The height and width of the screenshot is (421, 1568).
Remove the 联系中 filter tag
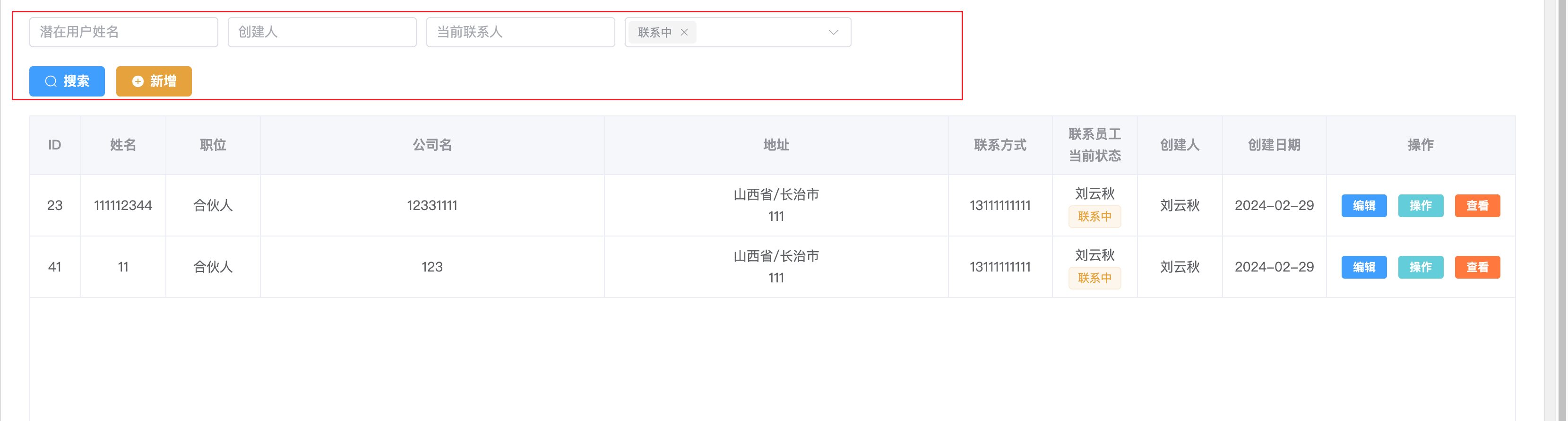(x=684, y=32)
